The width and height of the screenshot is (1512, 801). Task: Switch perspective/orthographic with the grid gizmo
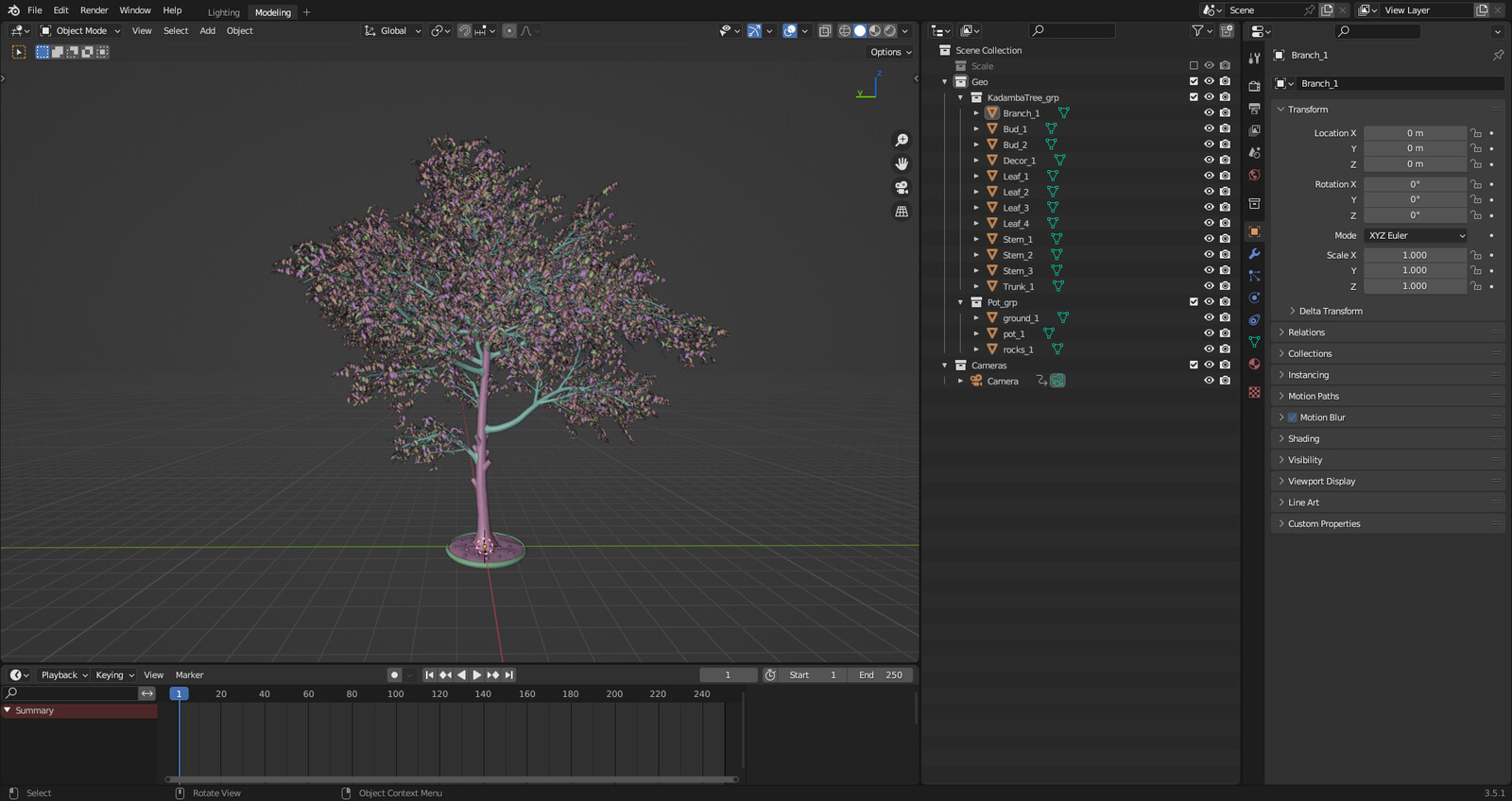click(x=902, y=212)
